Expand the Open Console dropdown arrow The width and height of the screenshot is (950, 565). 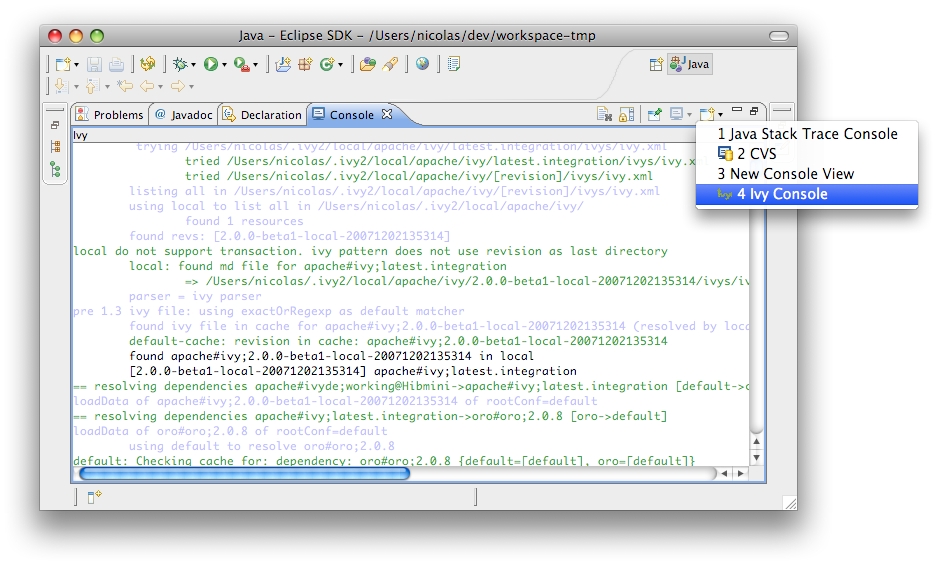[718, 115]
